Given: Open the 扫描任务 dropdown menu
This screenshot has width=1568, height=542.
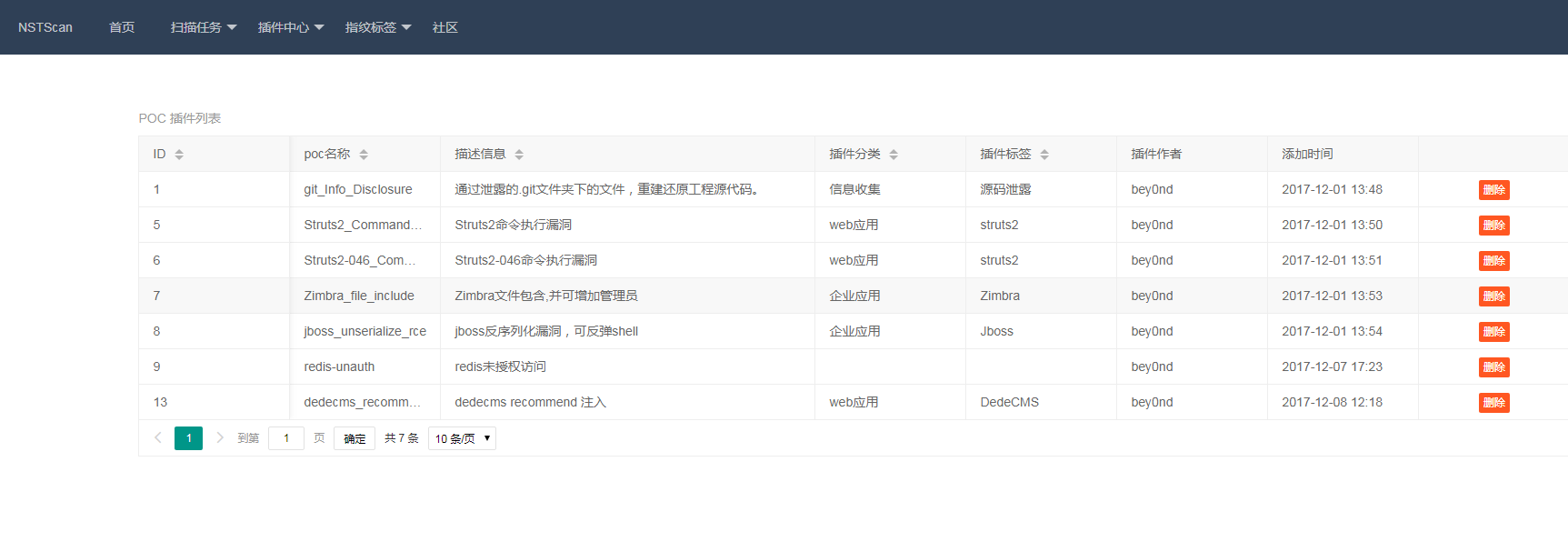Looking at the screenshot, I should coord(204,27).
